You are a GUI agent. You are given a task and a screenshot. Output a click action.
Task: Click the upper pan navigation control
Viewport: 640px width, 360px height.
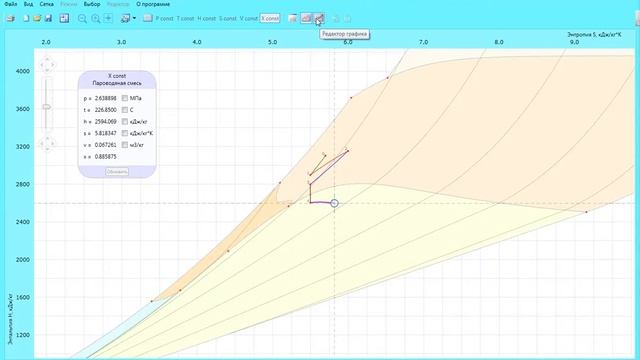47,64
